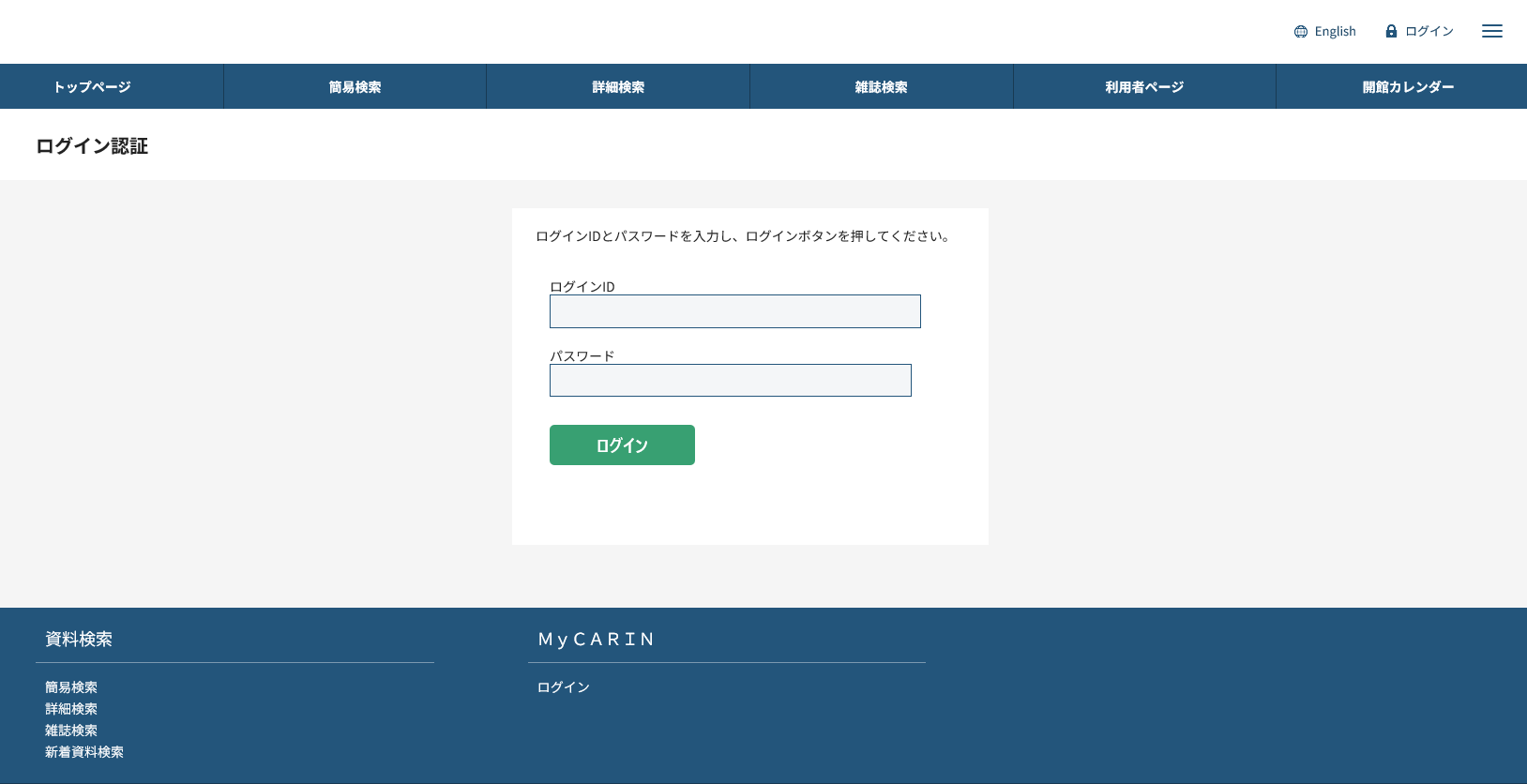Click the globe icon beside English
The height and width of the screenshot is (784, 1527).
coord(1300,32)
